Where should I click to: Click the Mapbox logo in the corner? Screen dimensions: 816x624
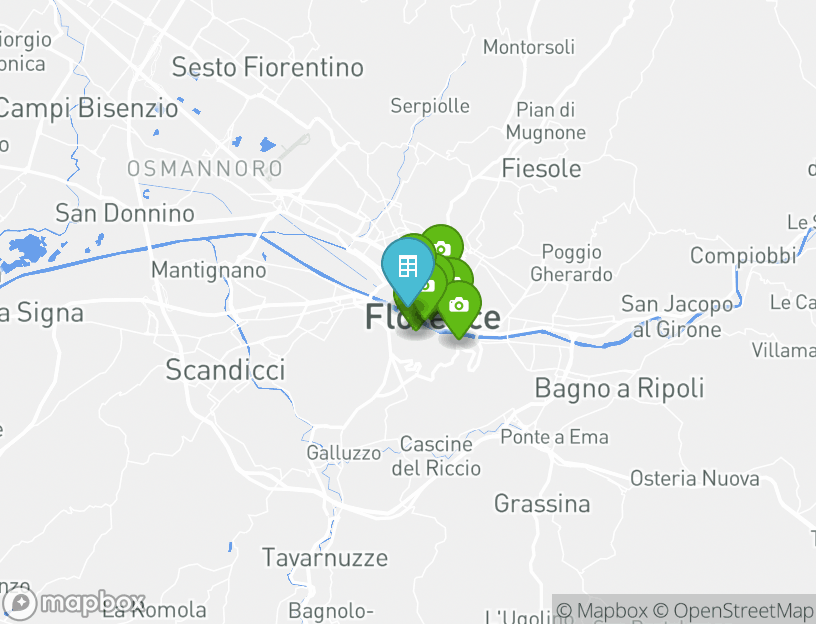tap(73, 603)
